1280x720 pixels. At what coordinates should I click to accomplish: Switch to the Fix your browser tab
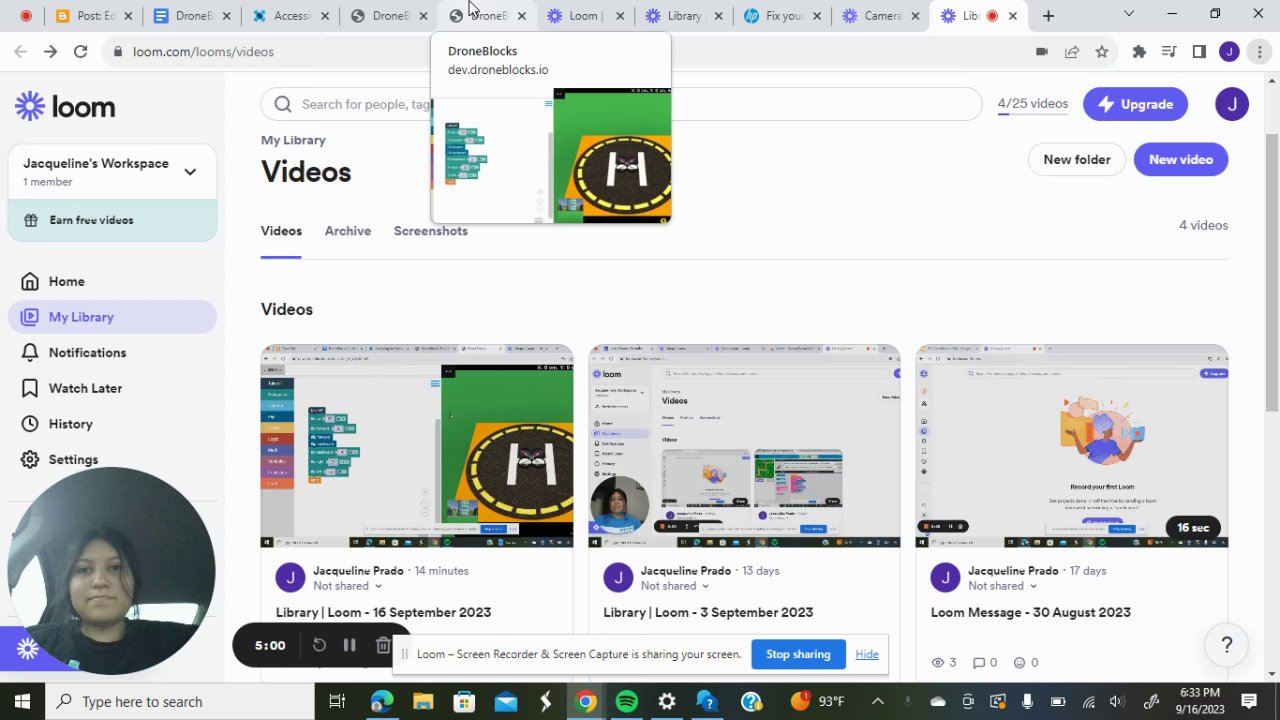click(784, 16)
